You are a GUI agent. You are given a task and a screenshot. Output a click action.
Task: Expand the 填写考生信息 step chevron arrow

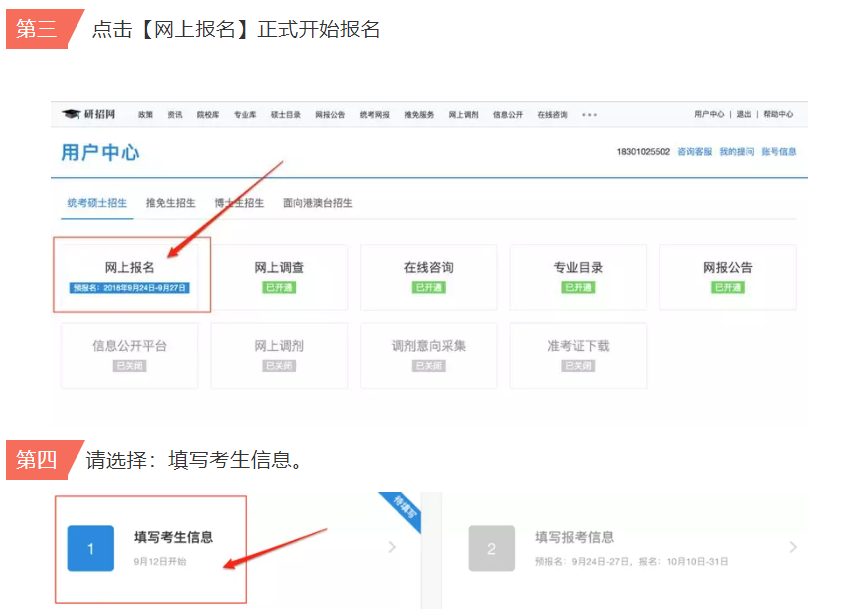pyautogui.click(x=392, y=547)
